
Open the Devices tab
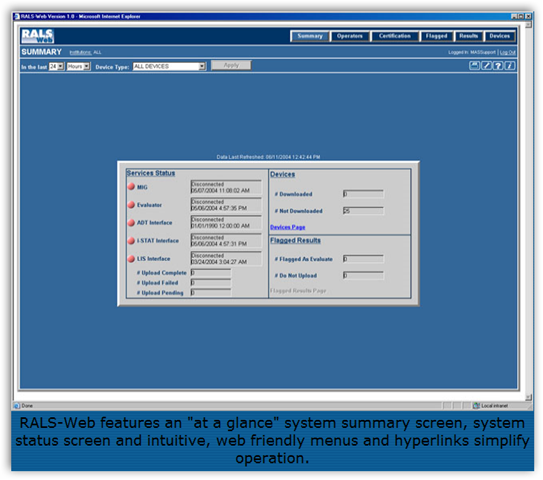pyautogui.click(x=500, y=36)
